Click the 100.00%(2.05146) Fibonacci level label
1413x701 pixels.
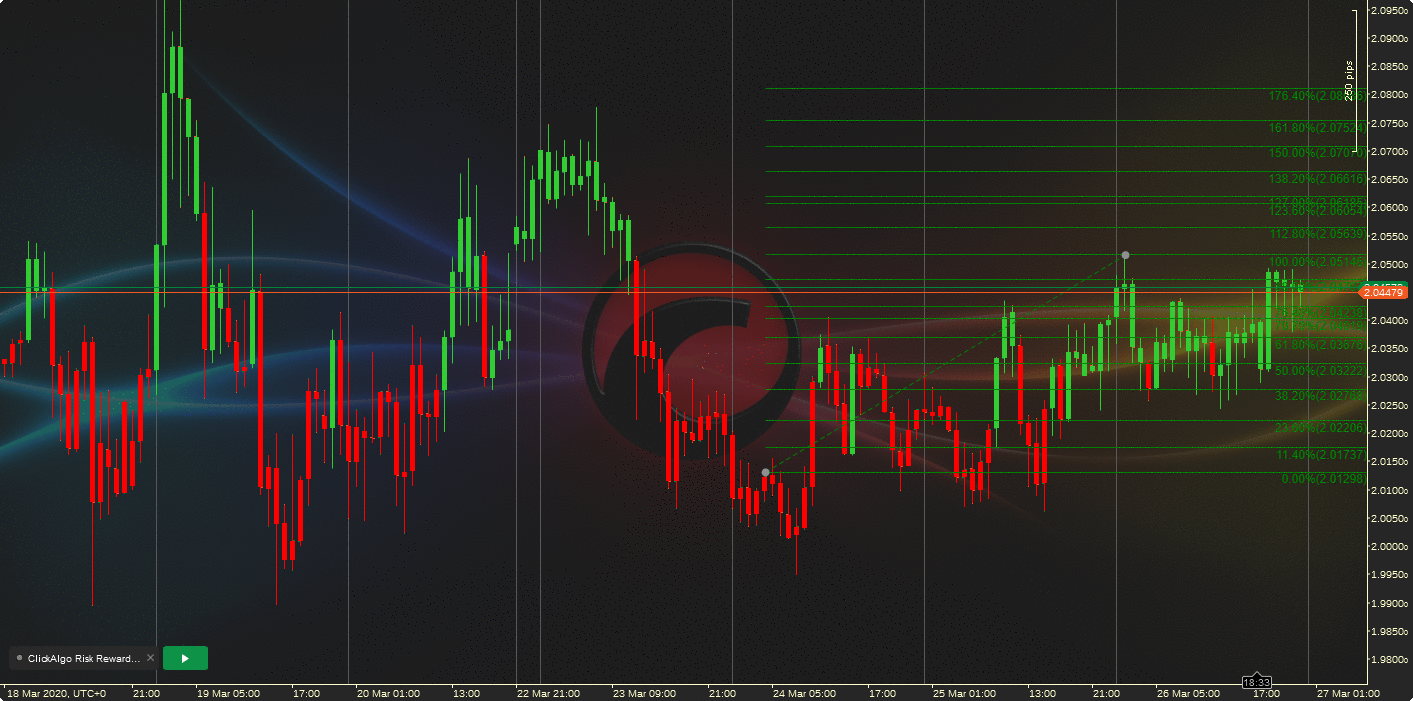pyautogui.click(x=1316, y=262)
